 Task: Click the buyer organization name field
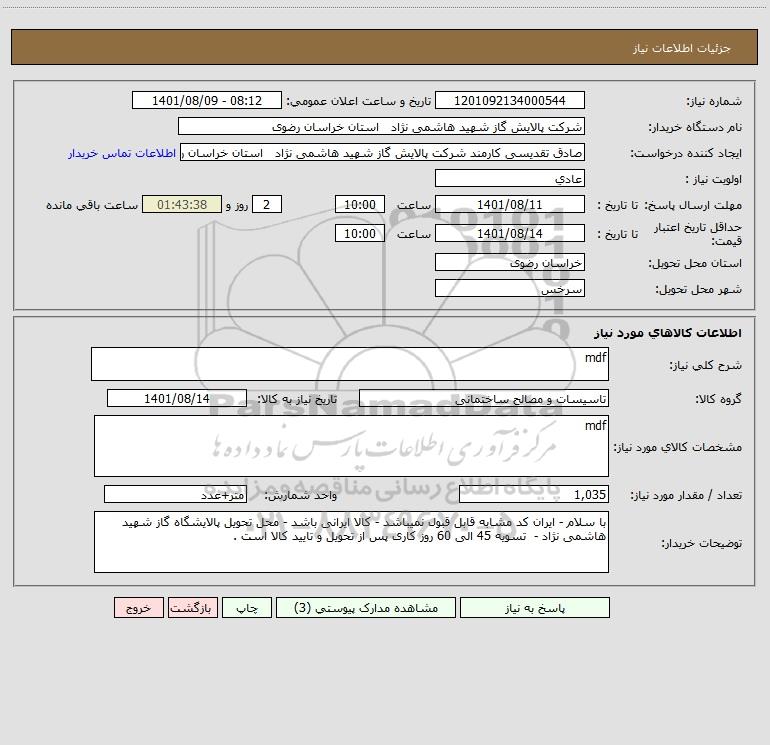click(381, 127)
